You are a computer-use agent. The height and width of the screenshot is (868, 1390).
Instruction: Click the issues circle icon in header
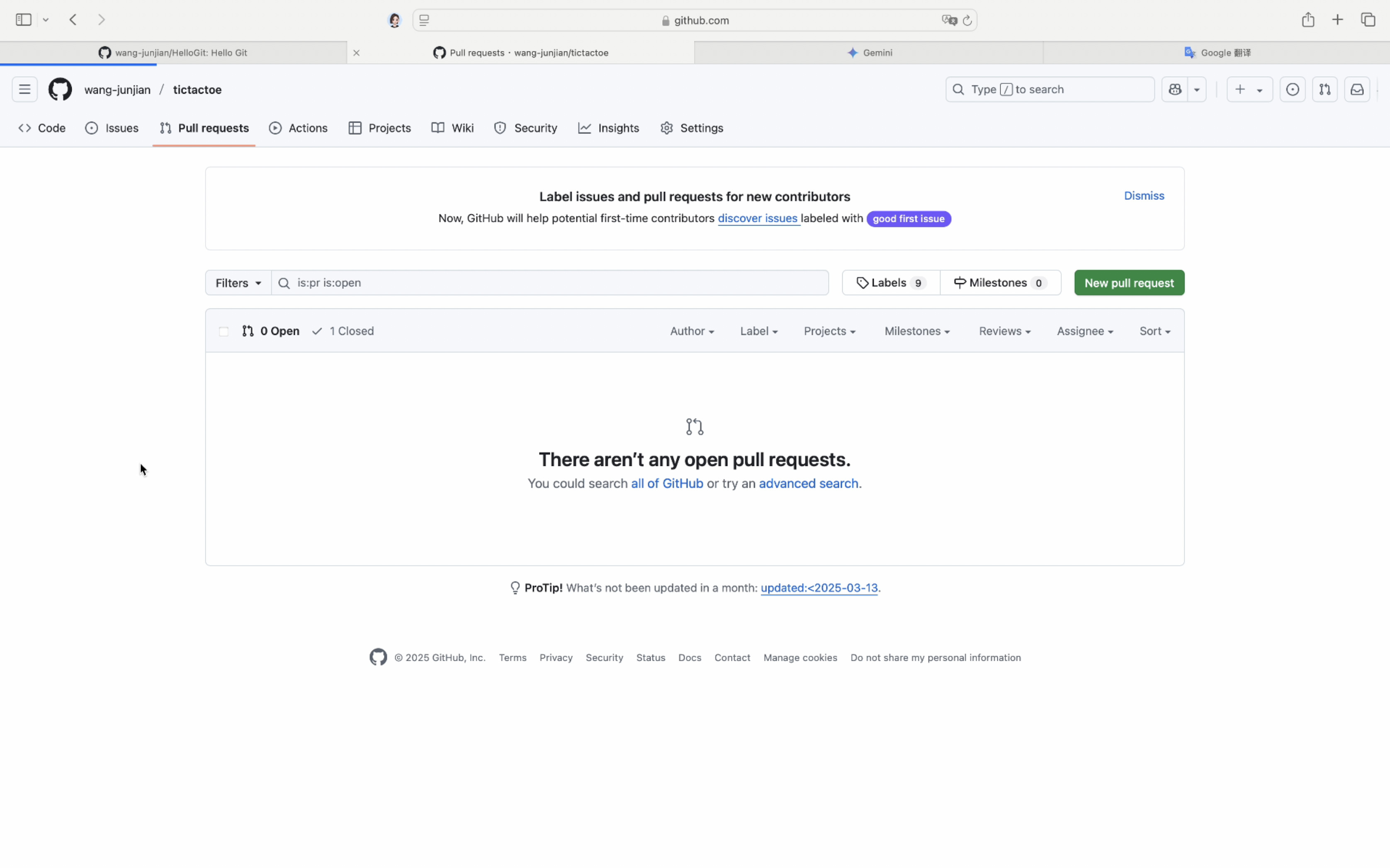[1293, 90]
